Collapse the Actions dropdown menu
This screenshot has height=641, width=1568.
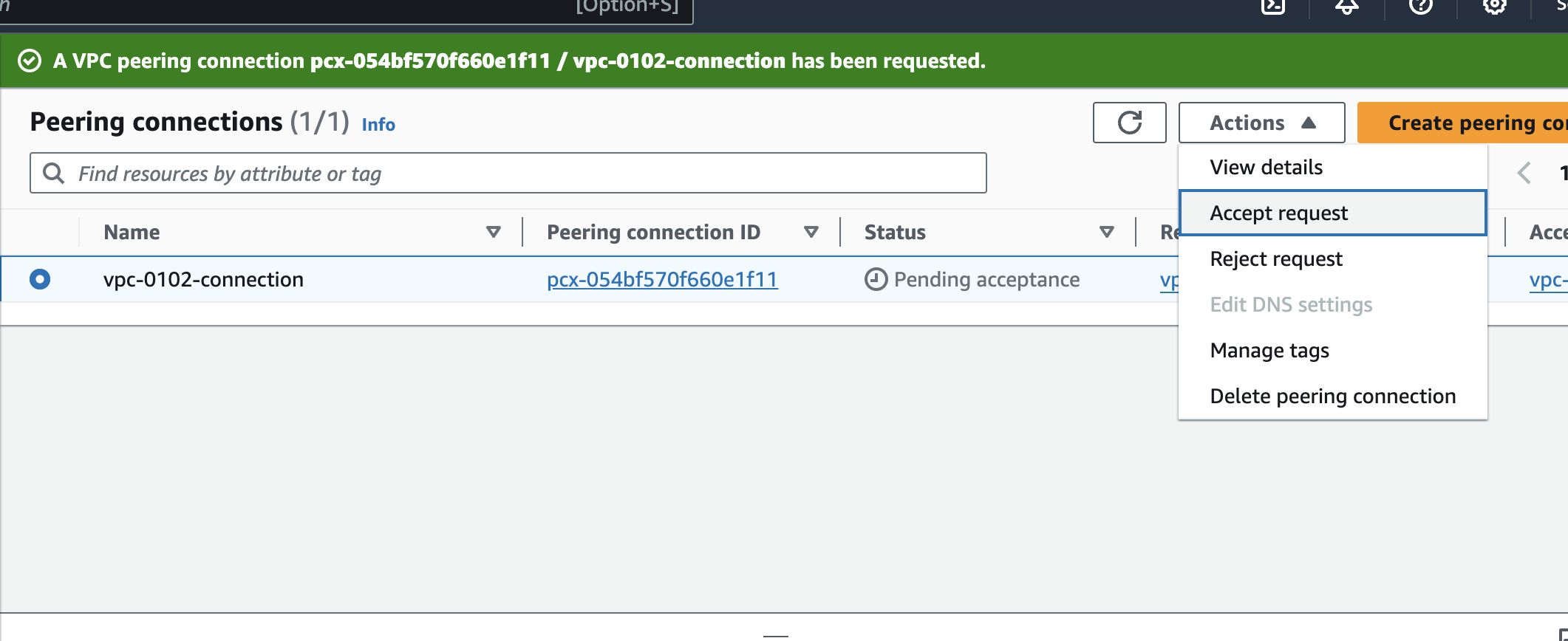1261,123
